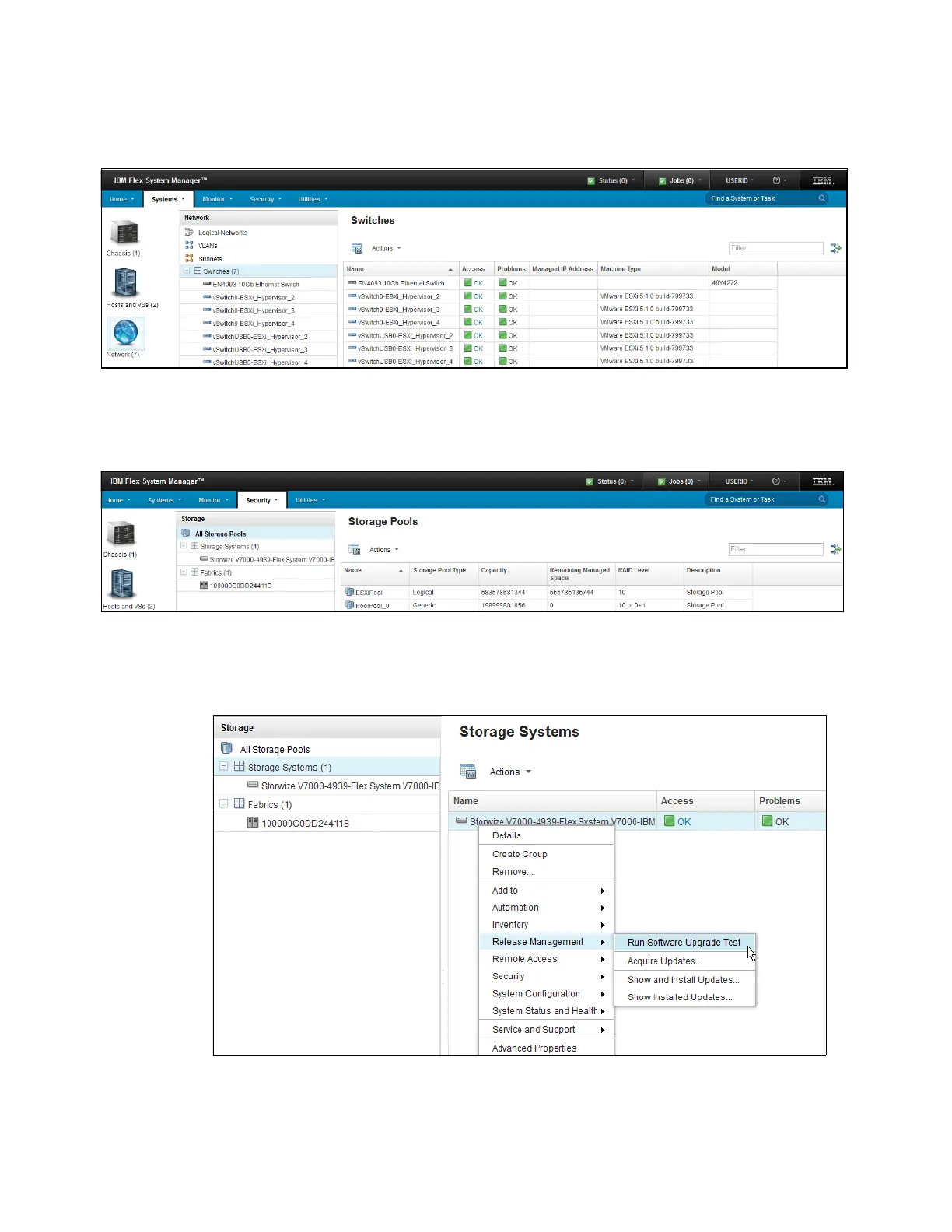Choose Show and Install Updates... menu item
The width and height of the screenshot is (952, 1232).
684,979
